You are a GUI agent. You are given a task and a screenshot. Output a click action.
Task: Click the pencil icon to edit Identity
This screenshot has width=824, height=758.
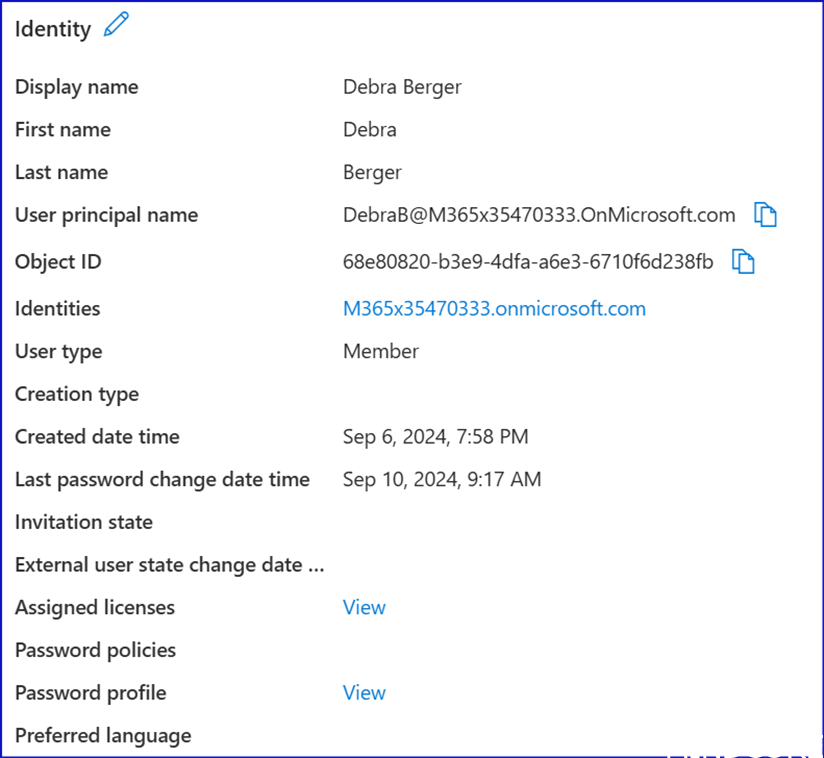click(x=116, y=26)
